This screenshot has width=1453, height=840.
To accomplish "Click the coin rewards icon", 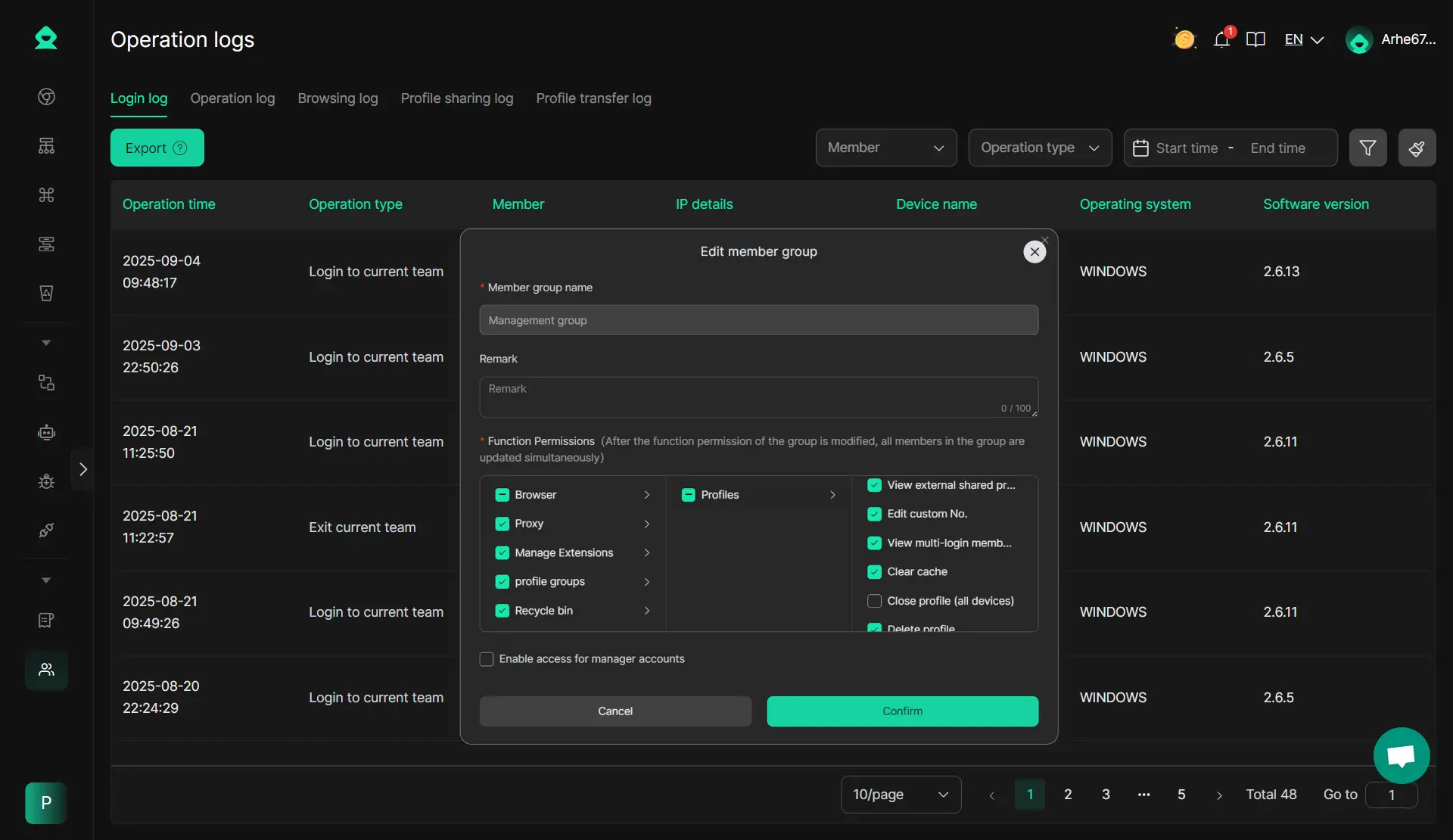I will [1184, 39].
